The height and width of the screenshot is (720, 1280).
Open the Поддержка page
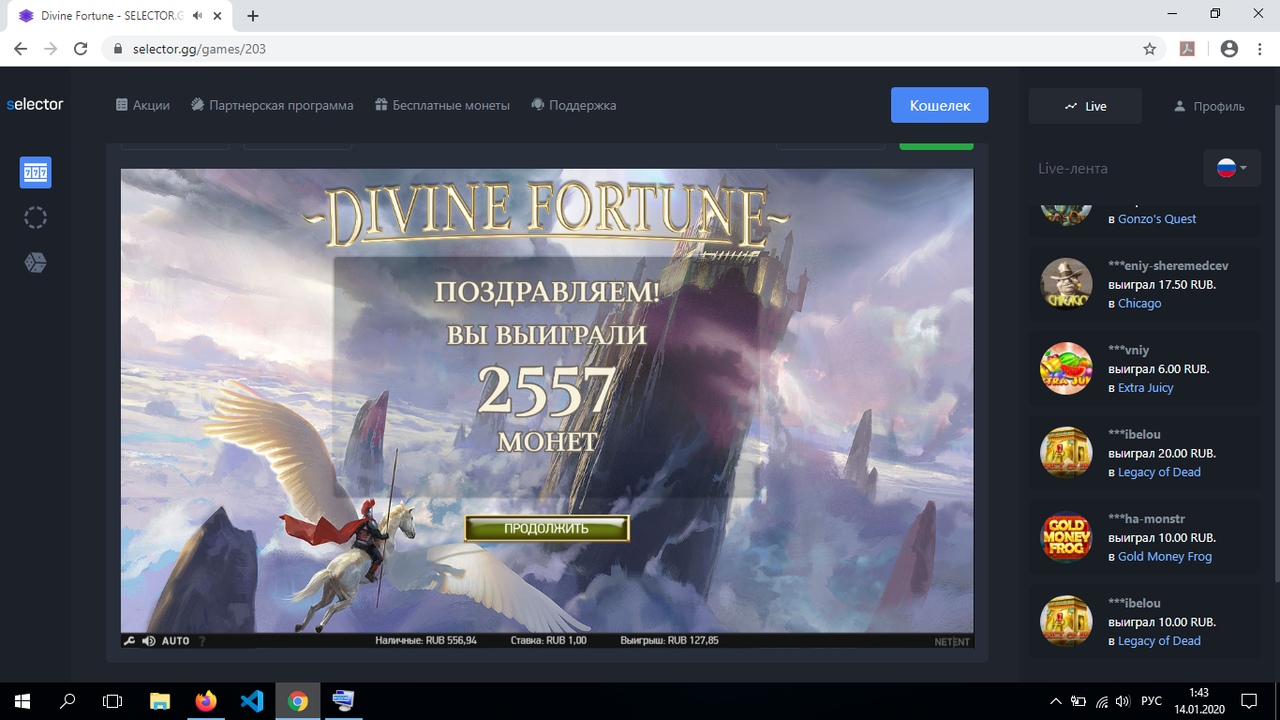pyautogui.click(x=573, y=105)
